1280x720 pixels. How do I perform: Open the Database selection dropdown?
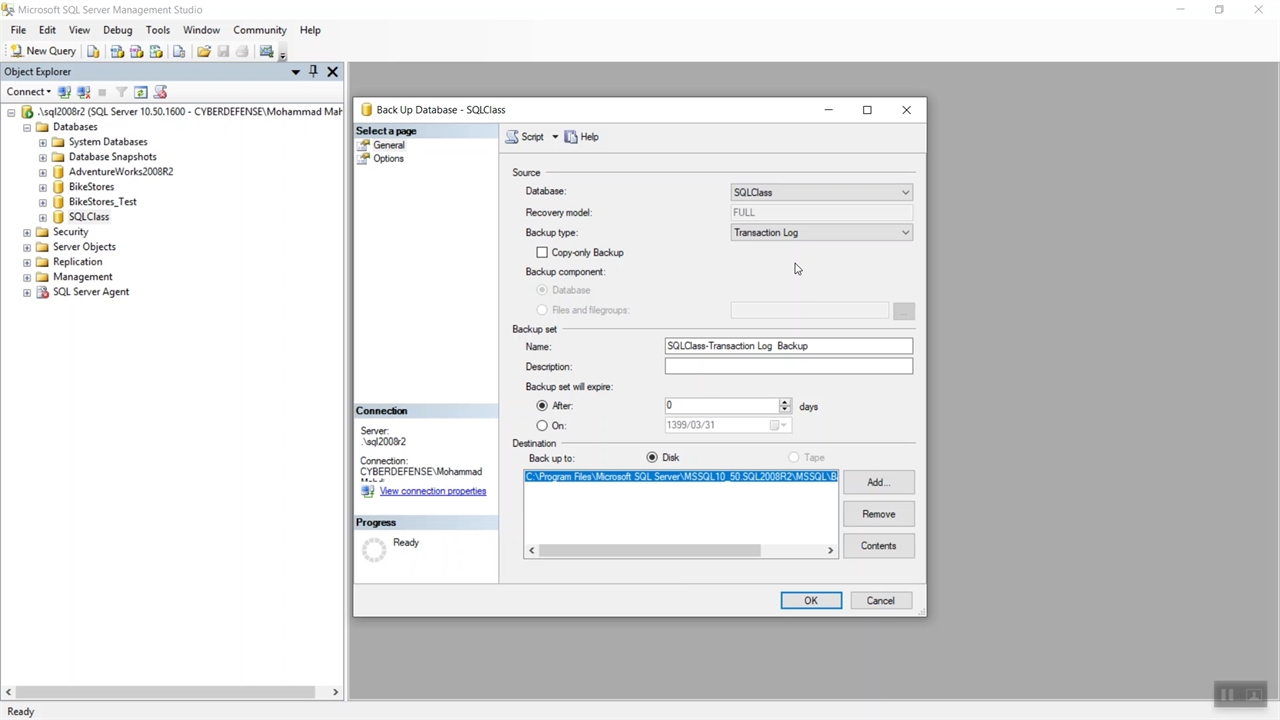pyautogui.click(x=905, y=193)
